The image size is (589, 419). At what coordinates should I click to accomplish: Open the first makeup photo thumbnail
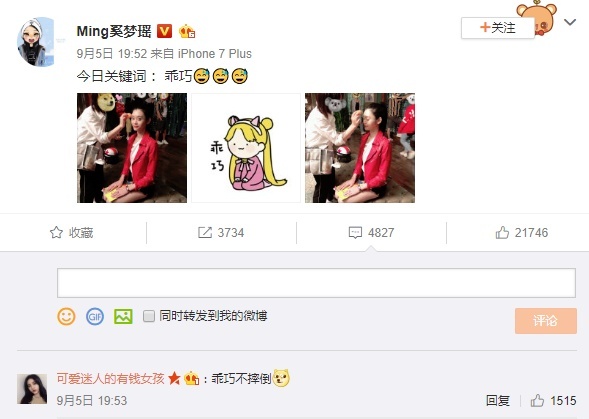point(132,148)
